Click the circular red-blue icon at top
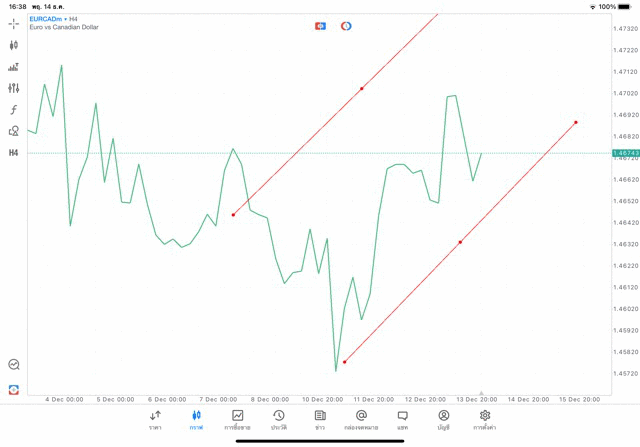The width and height of the screenshot is (640, 447). tap(346, 26)
